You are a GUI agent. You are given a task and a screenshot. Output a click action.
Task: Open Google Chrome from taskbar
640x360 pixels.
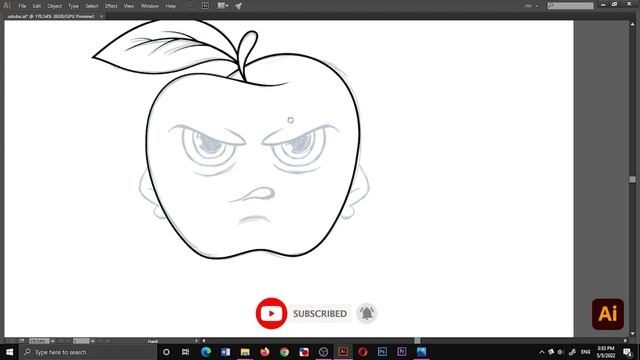point(284,352)
